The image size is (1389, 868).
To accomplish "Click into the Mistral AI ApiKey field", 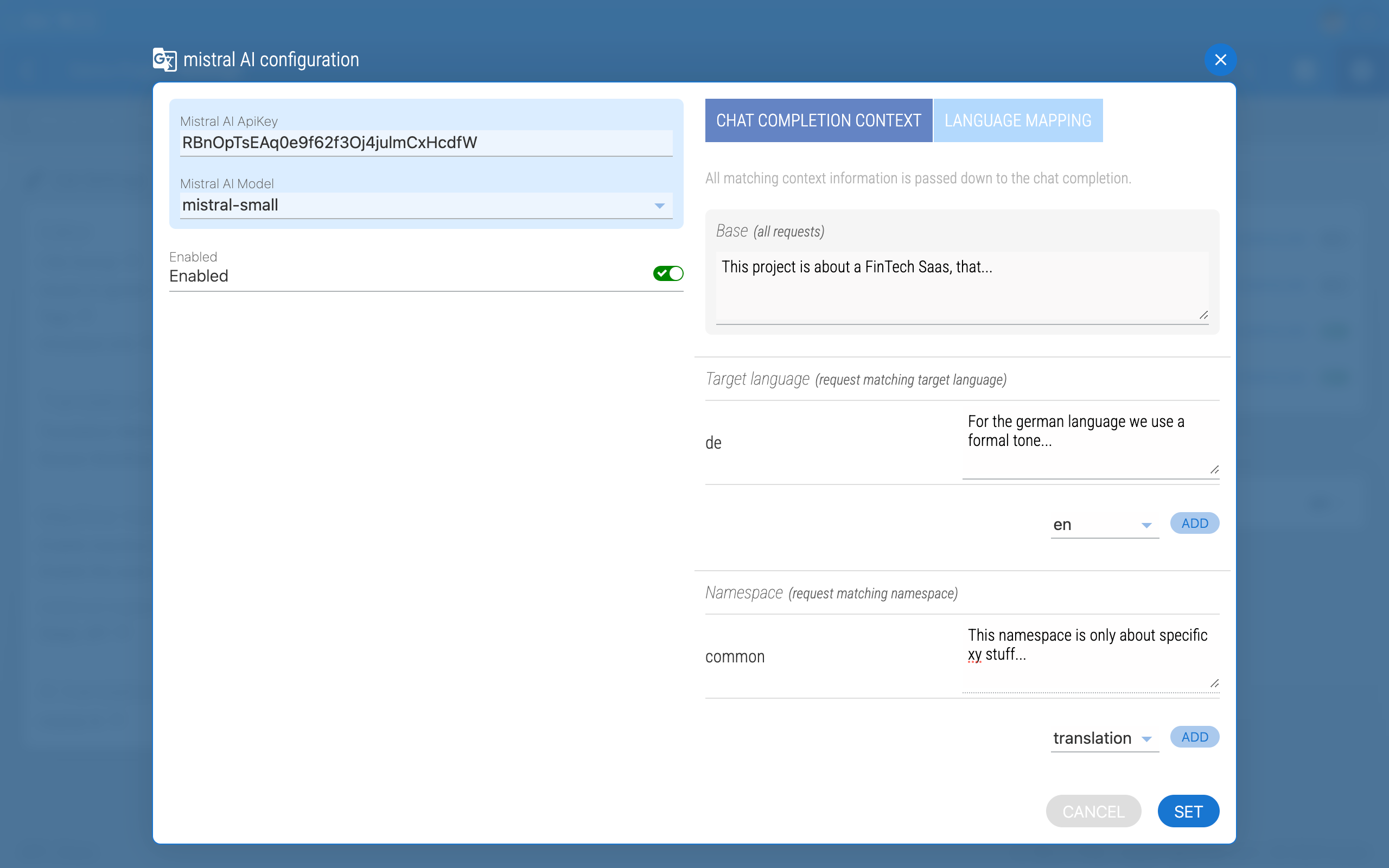I will point(425,143).
